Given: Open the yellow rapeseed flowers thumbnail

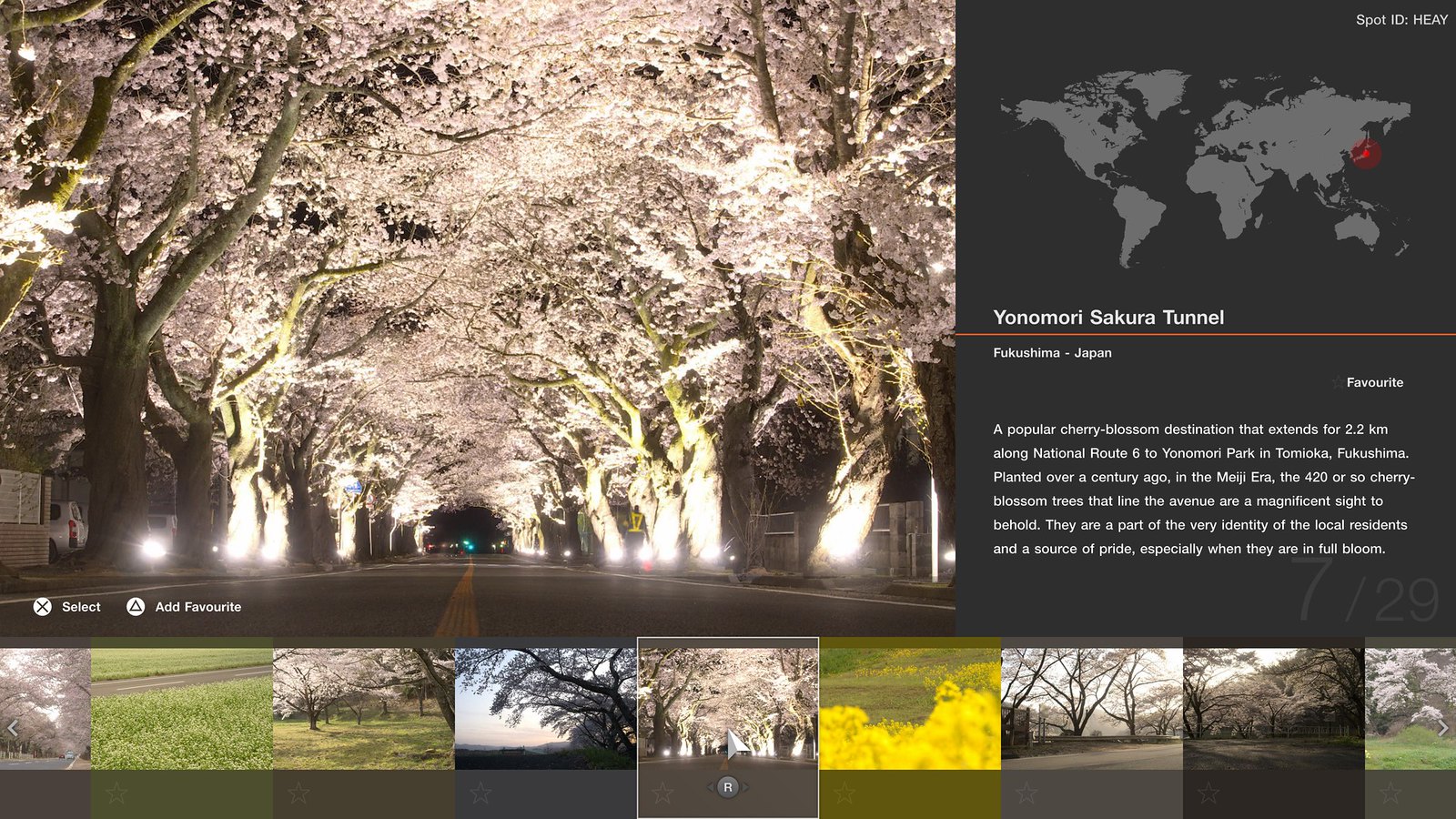Looking at the screenshot, I should coord(910,710).
